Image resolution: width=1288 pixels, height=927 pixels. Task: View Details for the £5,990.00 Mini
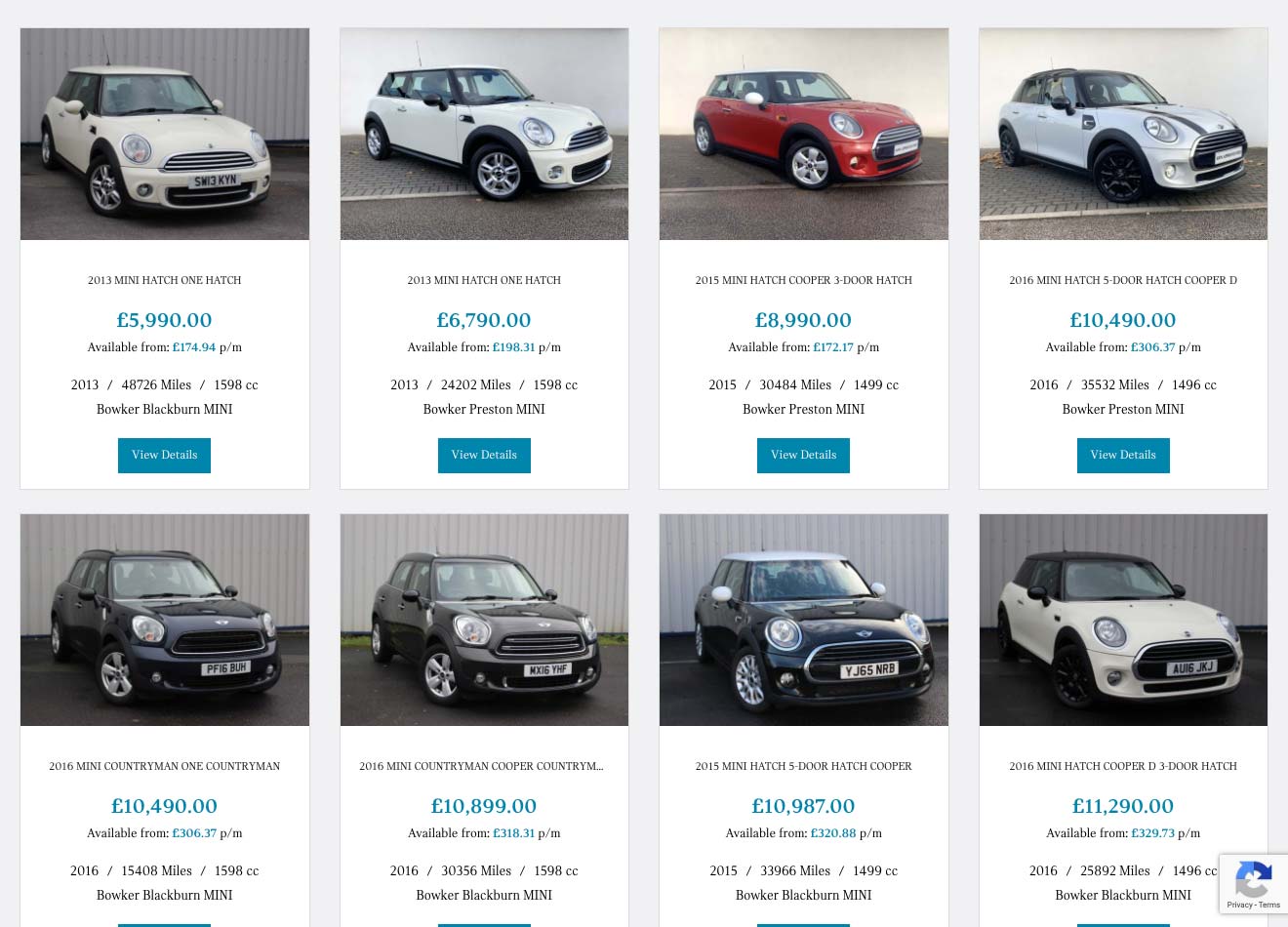coord(164,456)
